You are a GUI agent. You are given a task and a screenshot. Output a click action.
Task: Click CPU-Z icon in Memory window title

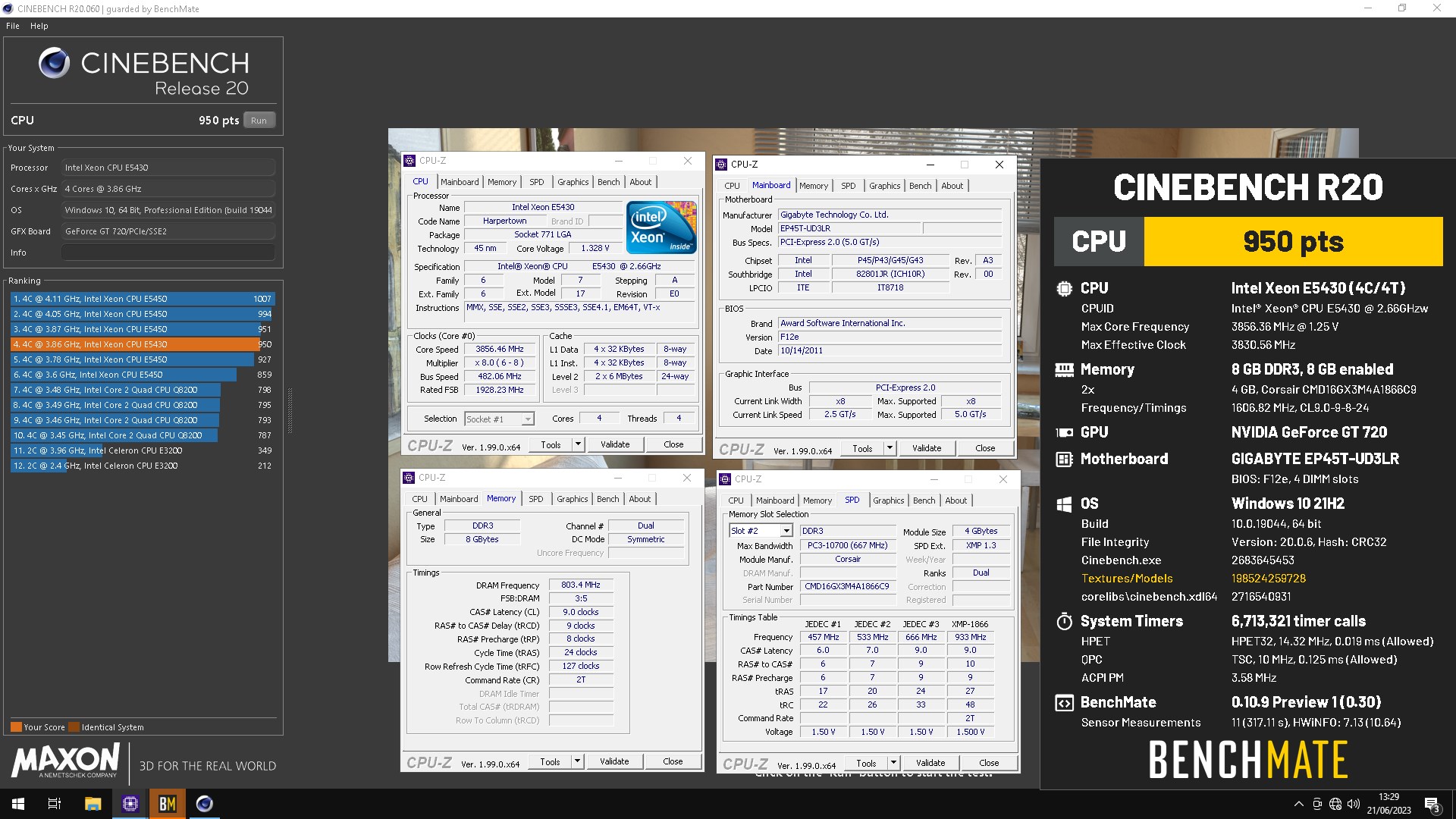tap(409, 478)
